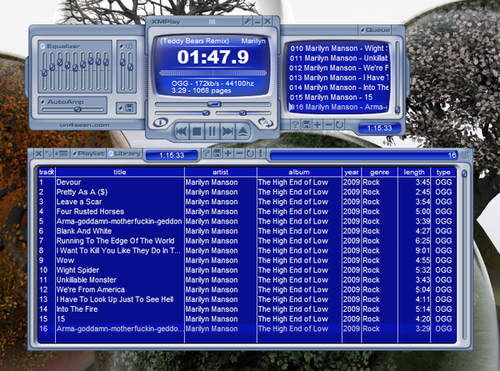Image resolution: width=500 pixels, height=371 pixels.
Task: Save the list using Queue panel disk icon
Action: [x=306, y=125]
